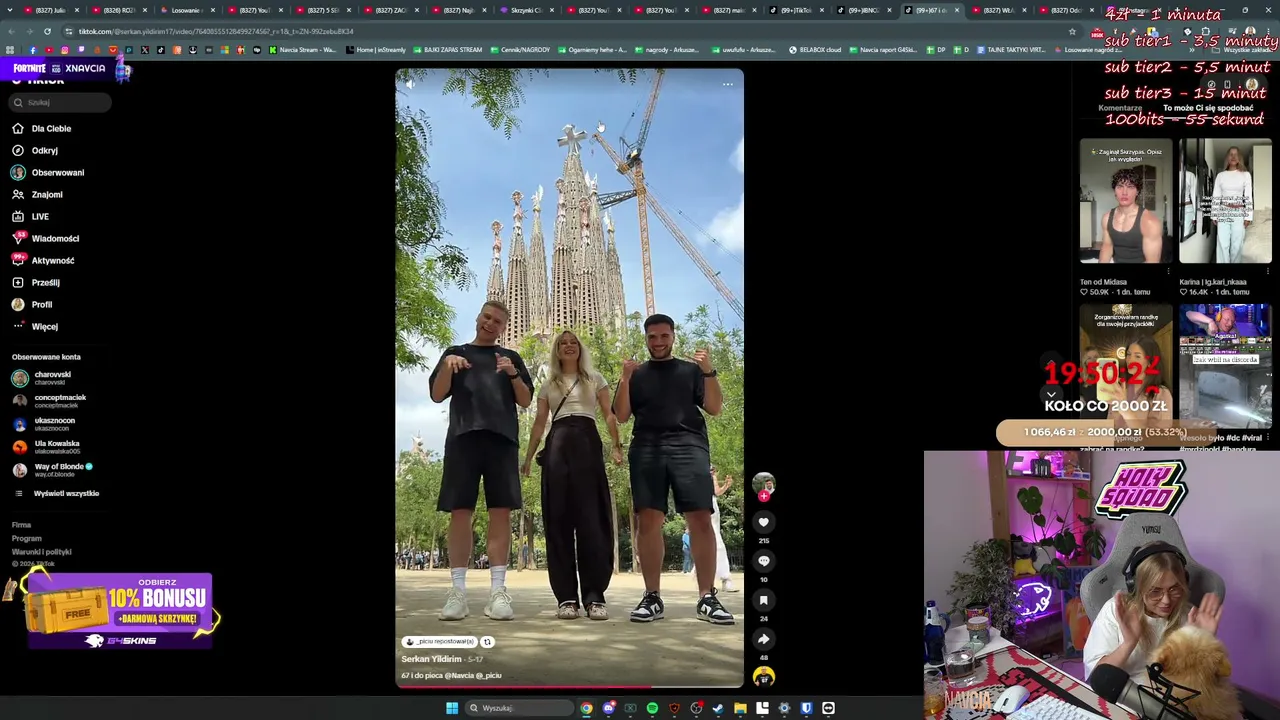The width and height of the screenshot is (1280, 720).
Task: Click the @_piciu mention in the caption
Action: coord(489,676)
